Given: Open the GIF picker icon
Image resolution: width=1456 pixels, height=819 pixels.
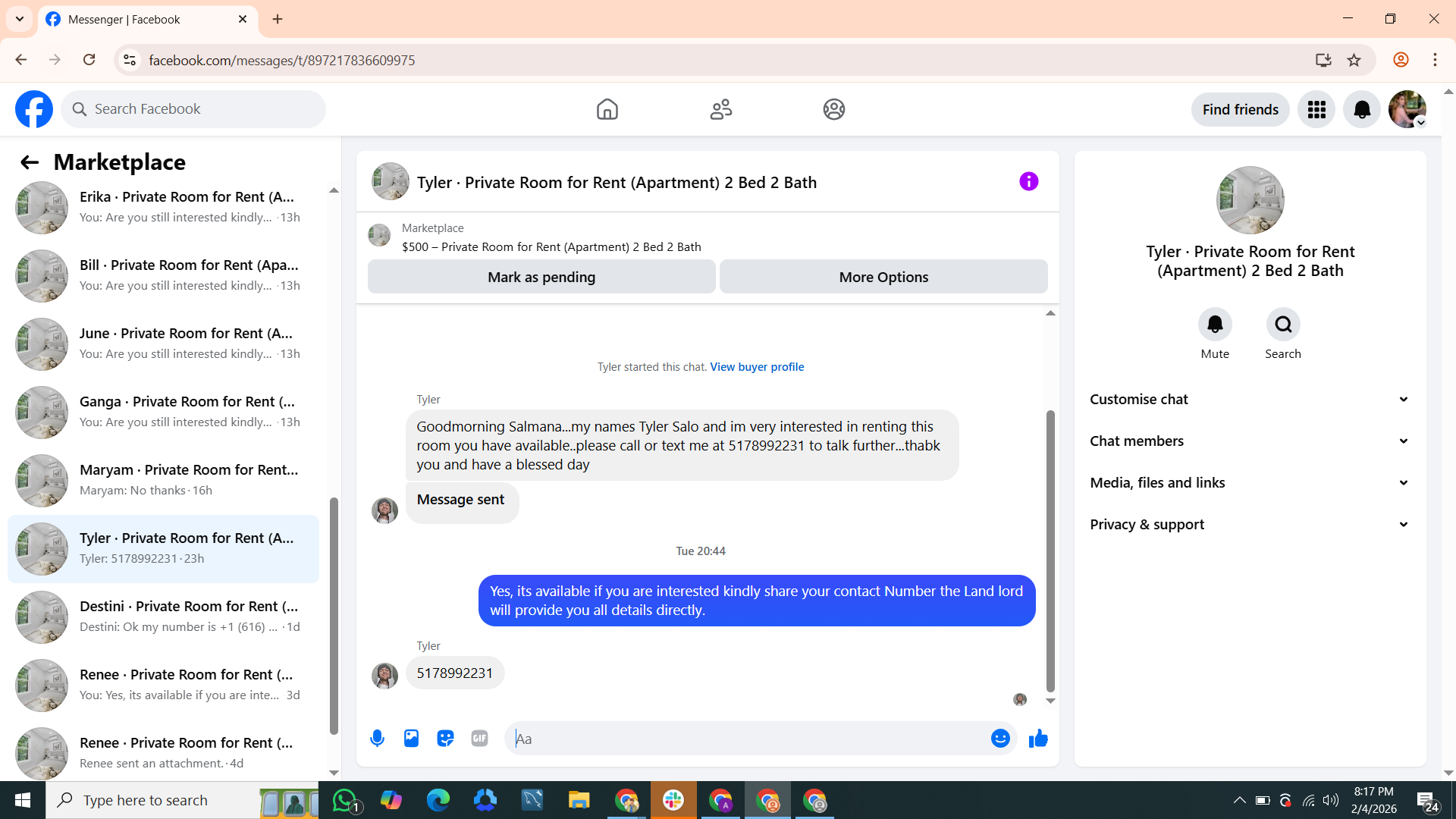Looking at the screenshot, I should coord(479,738).
